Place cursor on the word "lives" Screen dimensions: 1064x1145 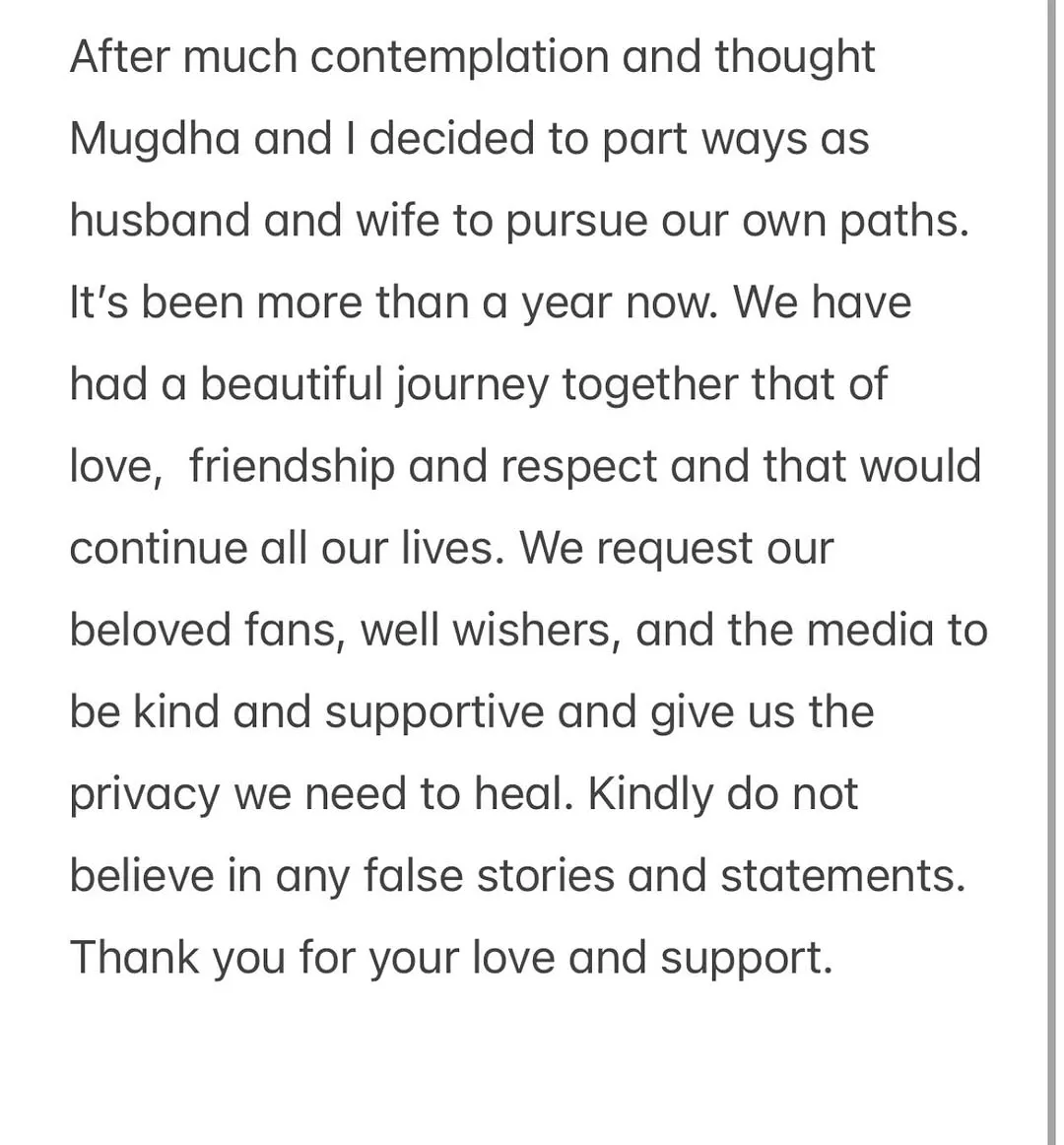pos(448,548)
